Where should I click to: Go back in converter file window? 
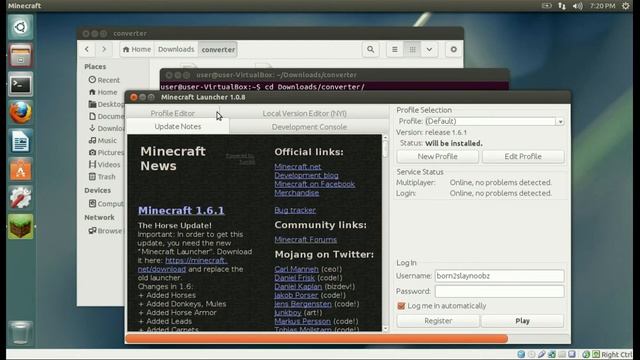click(87, 49)
